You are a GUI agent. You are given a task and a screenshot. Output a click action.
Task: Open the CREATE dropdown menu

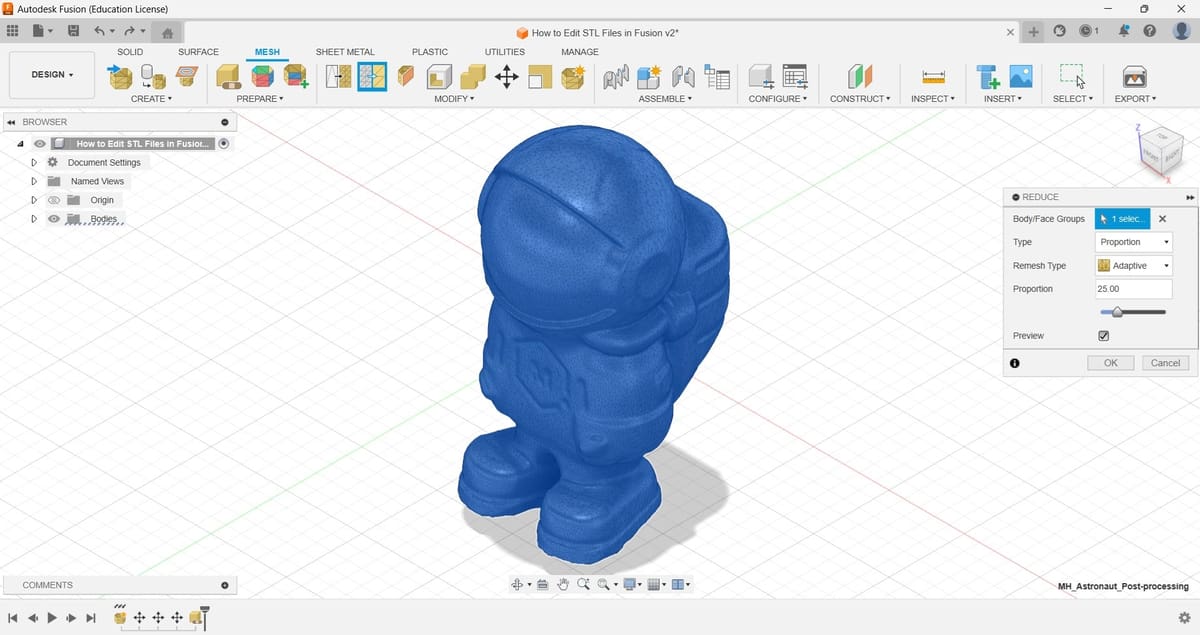(151, 99)
